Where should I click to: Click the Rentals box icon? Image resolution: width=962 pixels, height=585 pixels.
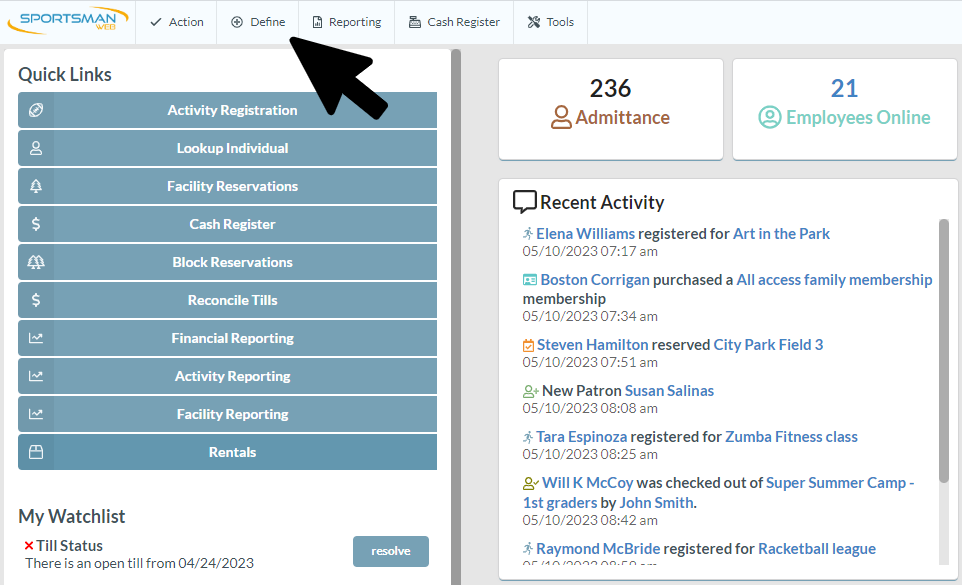coord(36,452)
